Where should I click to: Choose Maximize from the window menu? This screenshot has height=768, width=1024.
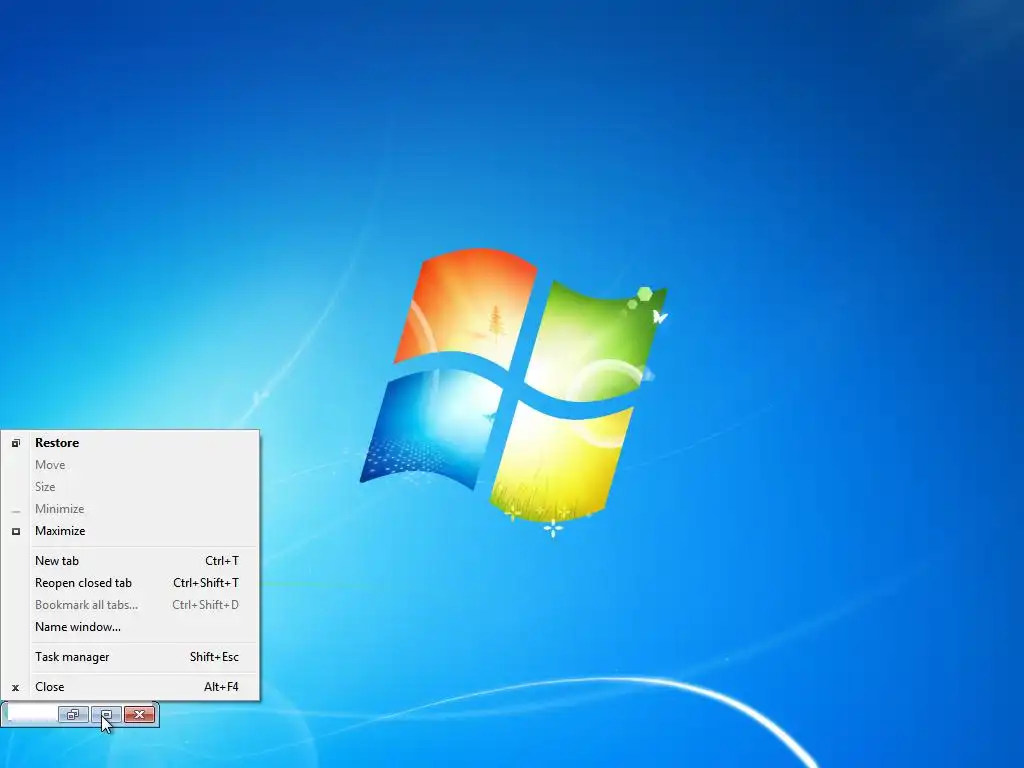(130, 531)
